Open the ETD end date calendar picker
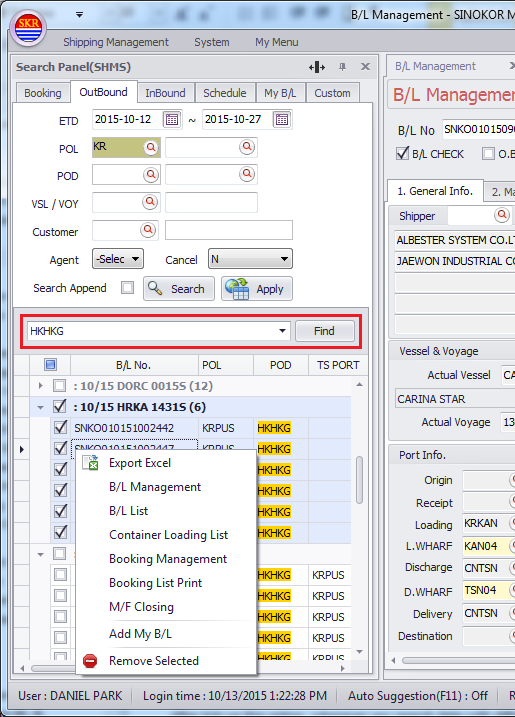515x717 pixels. click(282, 120)
